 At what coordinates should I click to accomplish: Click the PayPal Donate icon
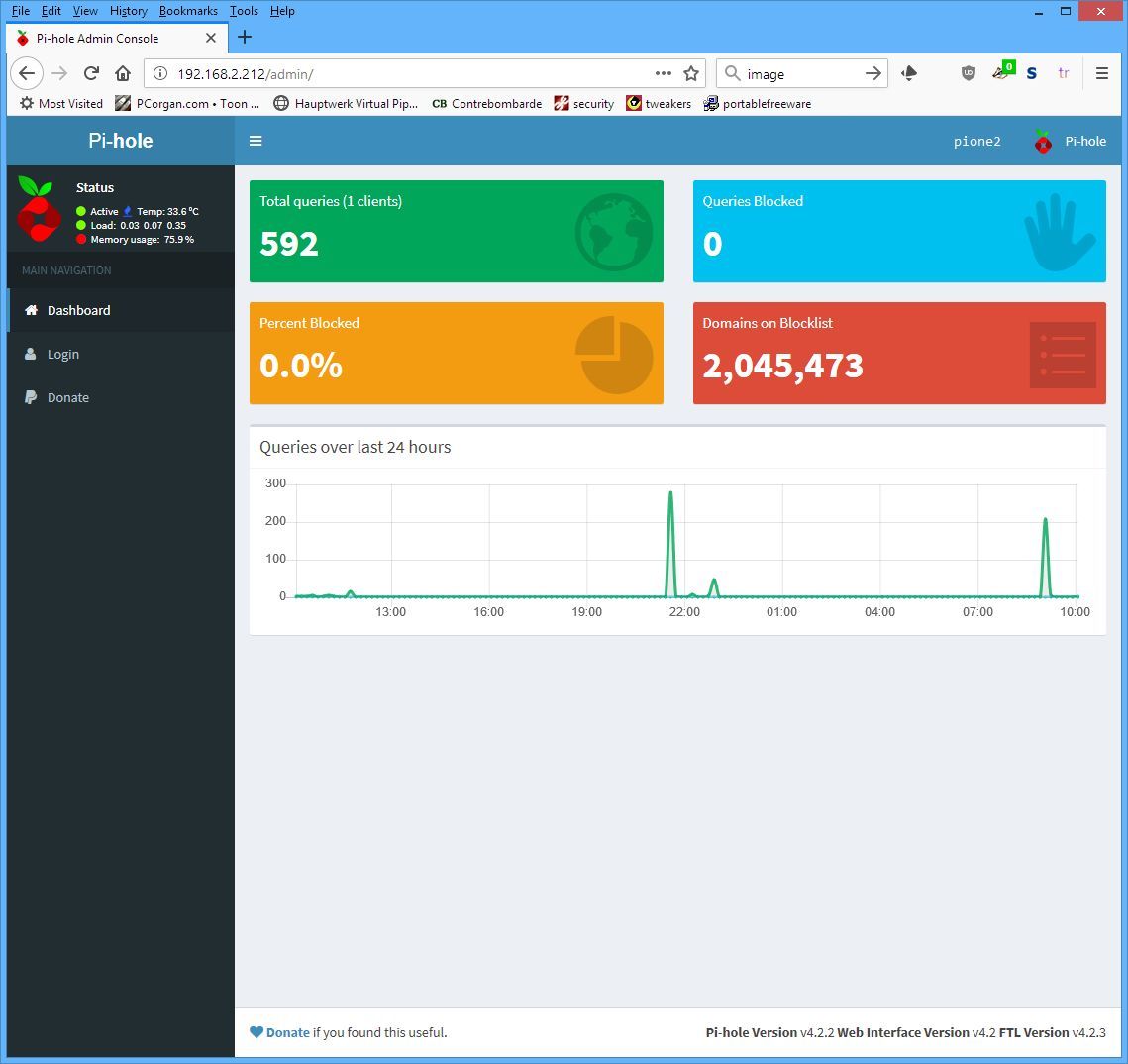[31, 397]
